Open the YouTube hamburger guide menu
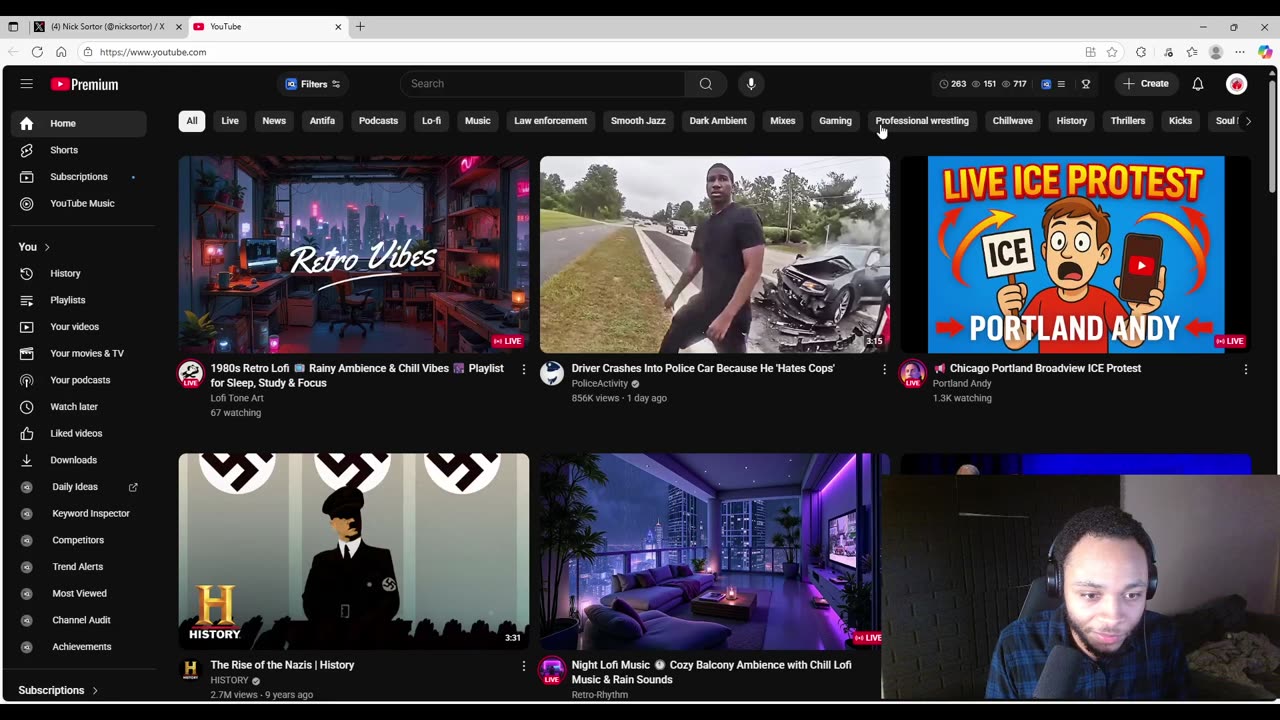Screen dimensions: 1280x720 tap(27, 84)
